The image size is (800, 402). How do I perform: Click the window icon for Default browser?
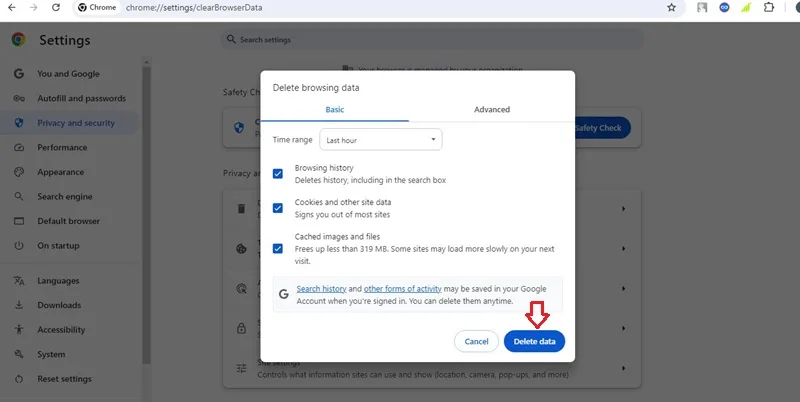pyautogui.click(x=19, y=221)
